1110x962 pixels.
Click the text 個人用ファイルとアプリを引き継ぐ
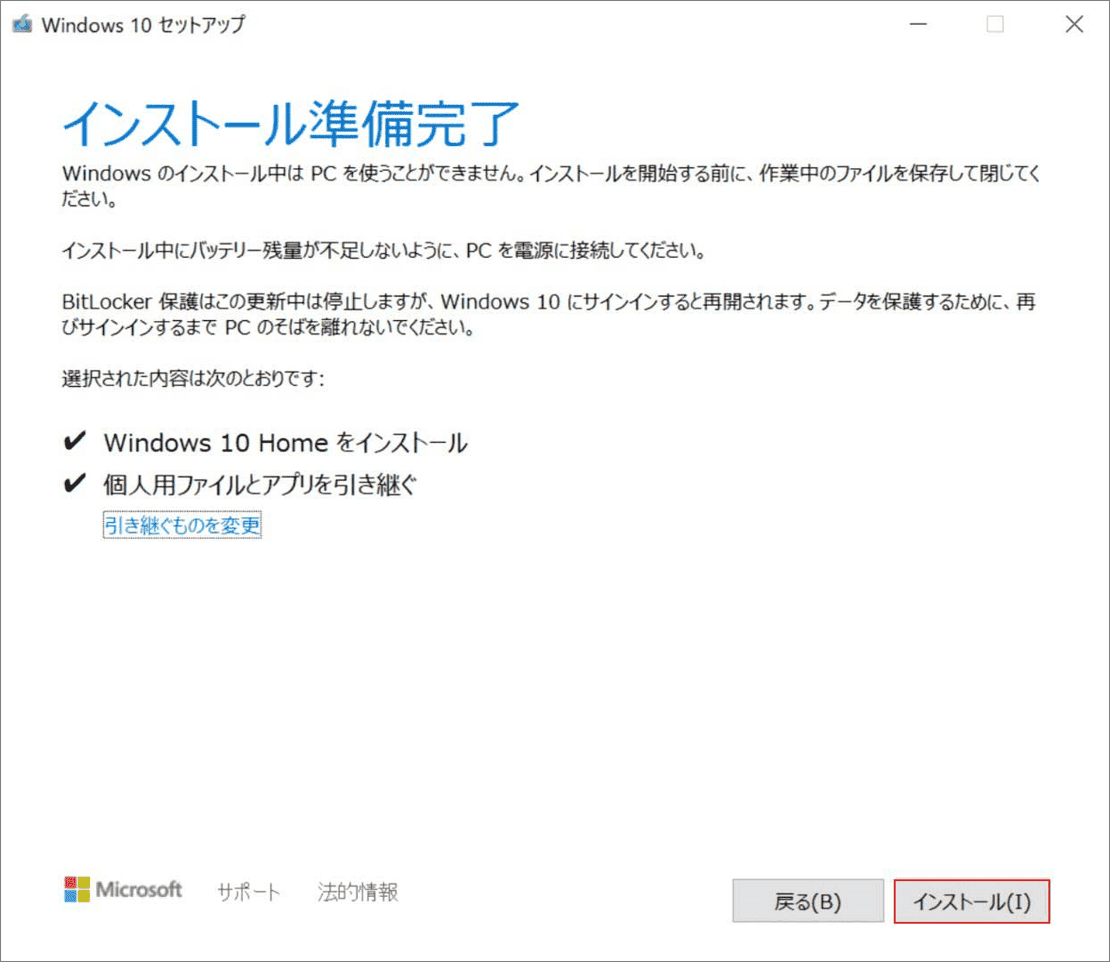pyautogui.click(x=260, y=485)
